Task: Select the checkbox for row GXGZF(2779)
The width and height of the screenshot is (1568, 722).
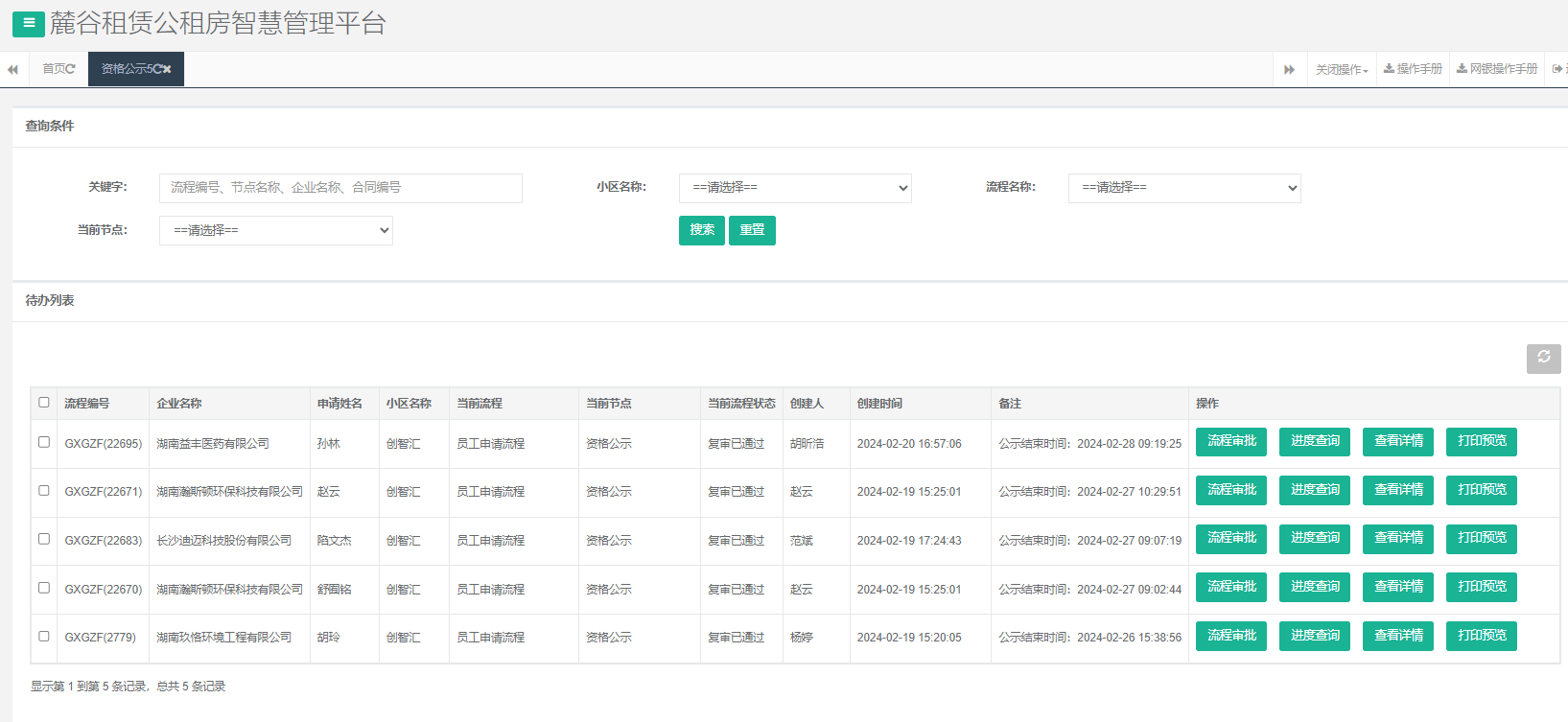Action: tap(44, 637)
